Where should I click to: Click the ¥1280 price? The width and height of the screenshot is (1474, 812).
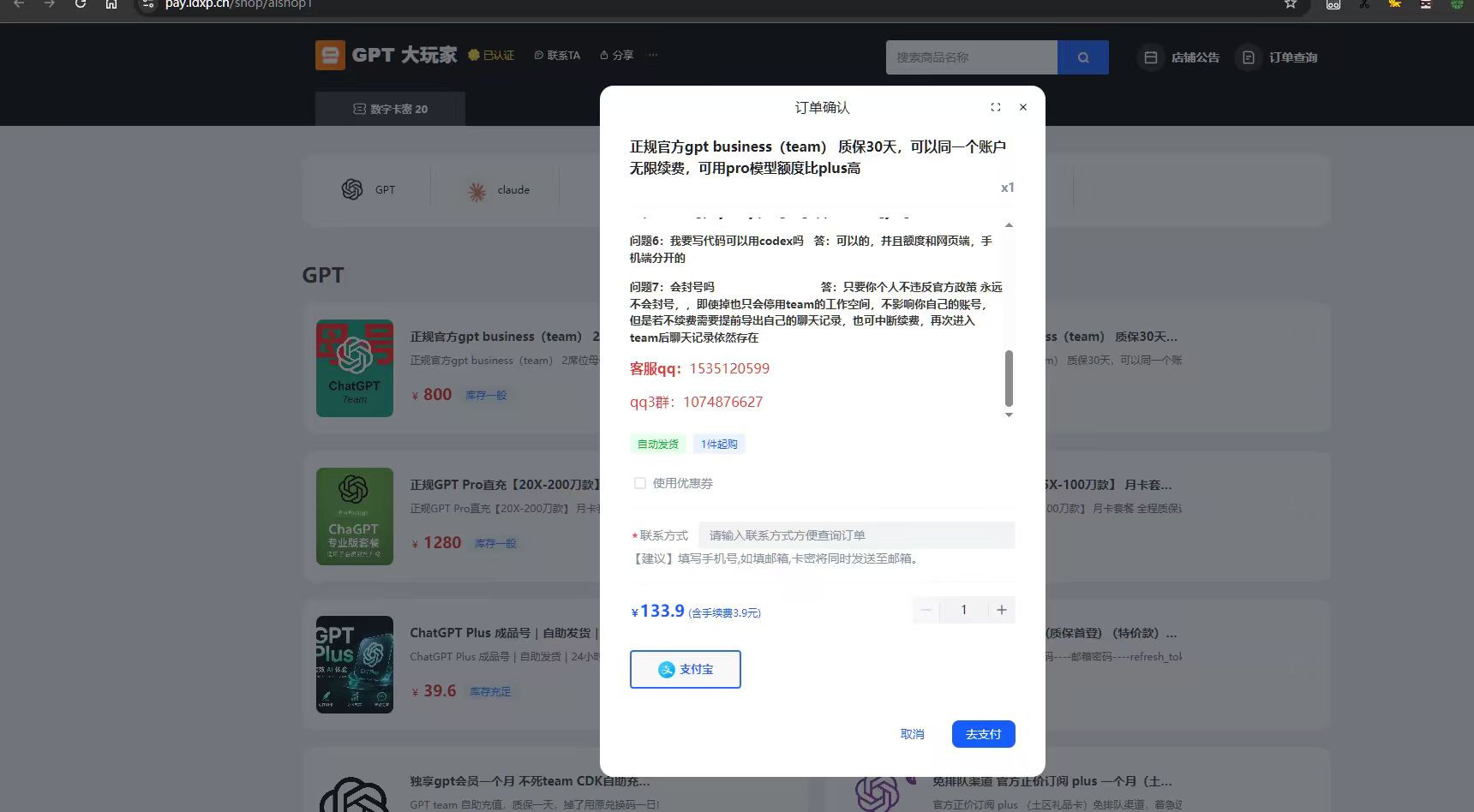click(x=437, y=543)
